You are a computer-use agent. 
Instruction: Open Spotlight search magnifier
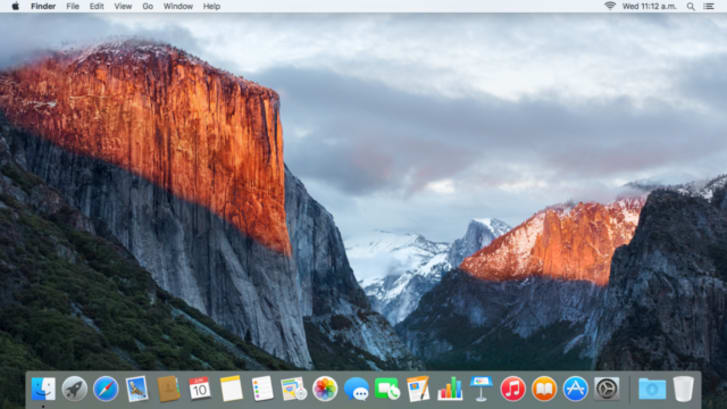click(691, 6)
